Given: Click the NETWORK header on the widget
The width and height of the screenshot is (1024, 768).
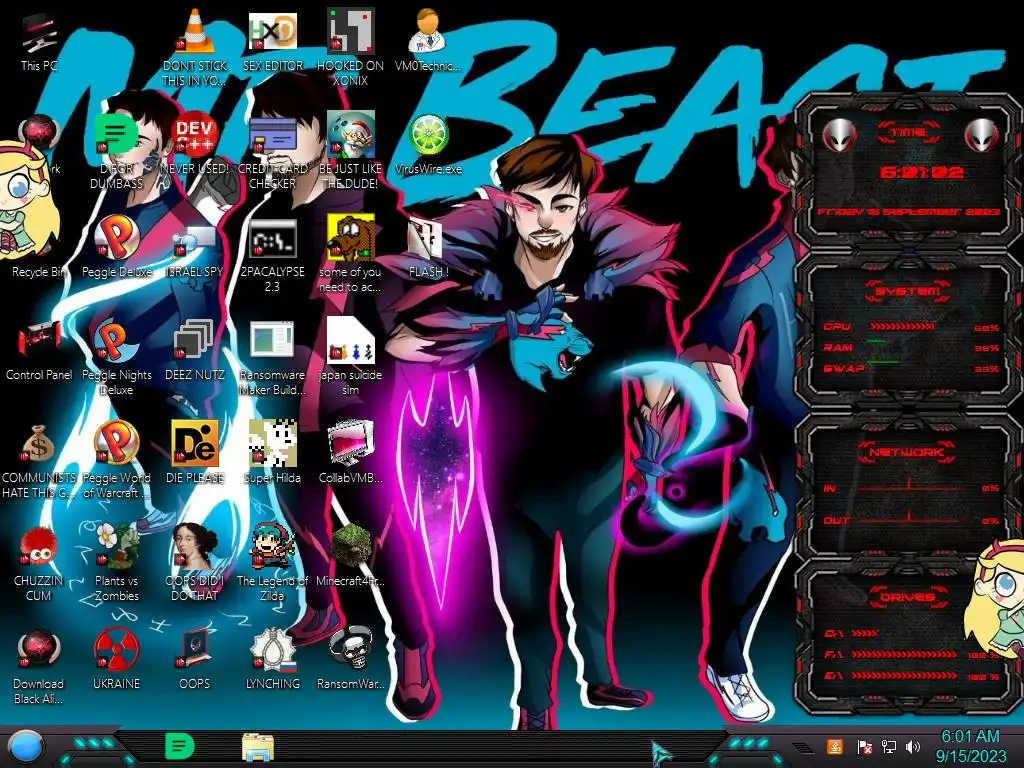Looking at the screenshot, I should pos(908,452).
